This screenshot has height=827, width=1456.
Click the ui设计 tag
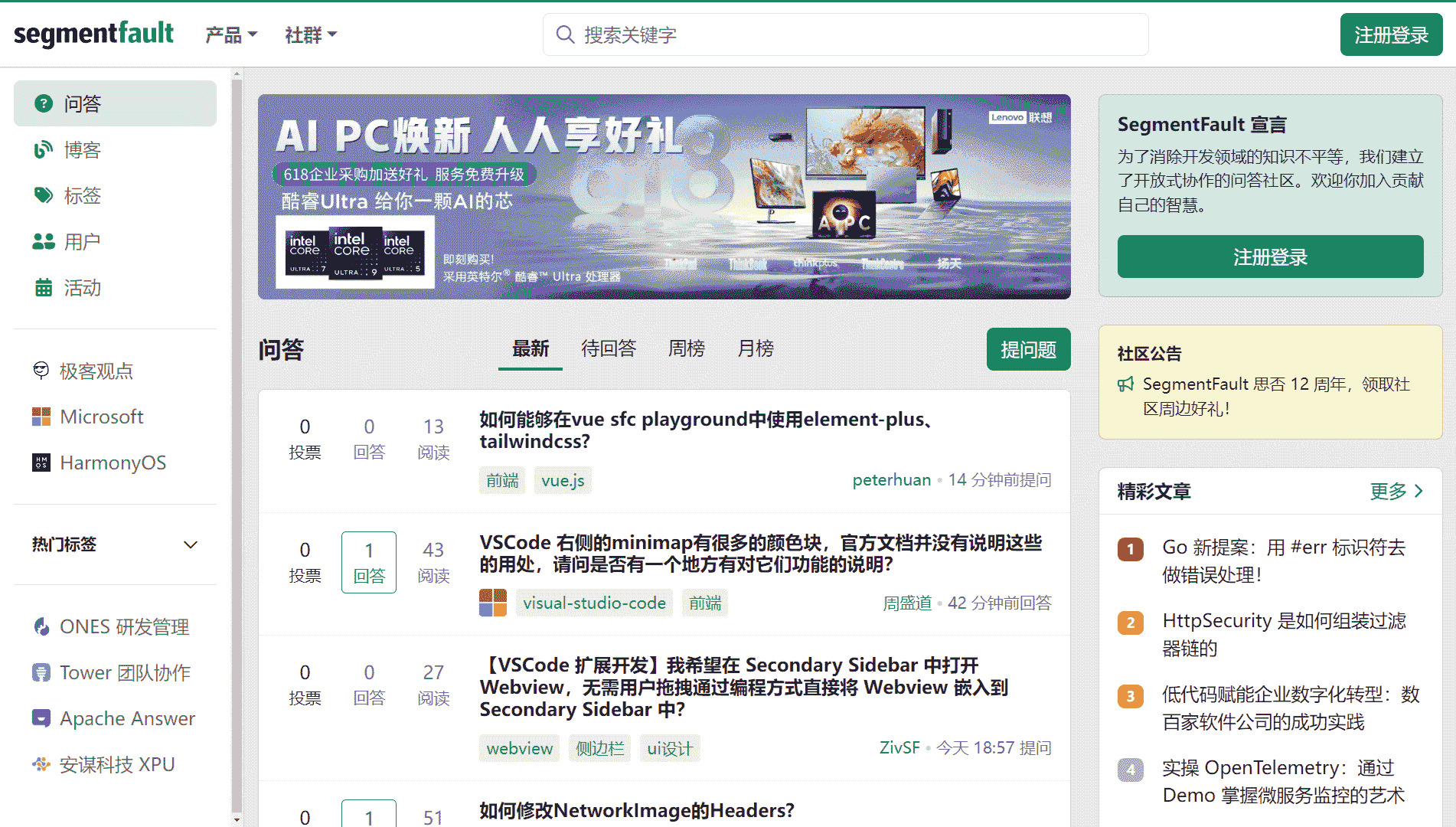670,748
